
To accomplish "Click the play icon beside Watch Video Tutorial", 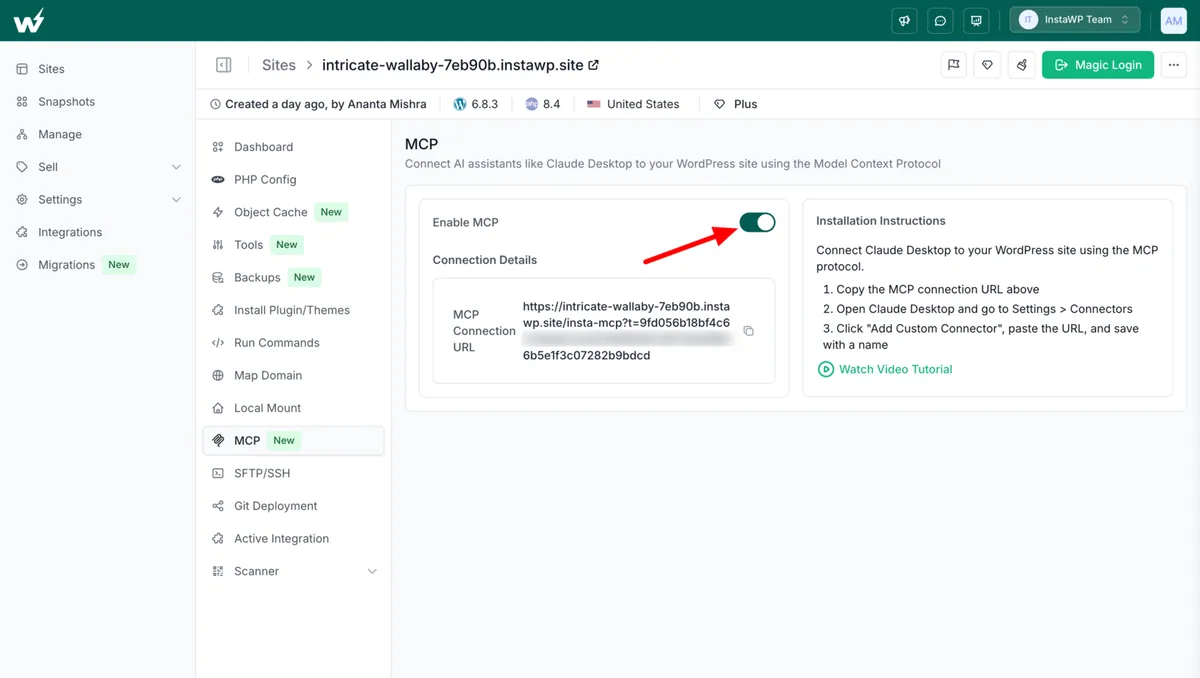I will pyautogui.click(x=826, y=369).
